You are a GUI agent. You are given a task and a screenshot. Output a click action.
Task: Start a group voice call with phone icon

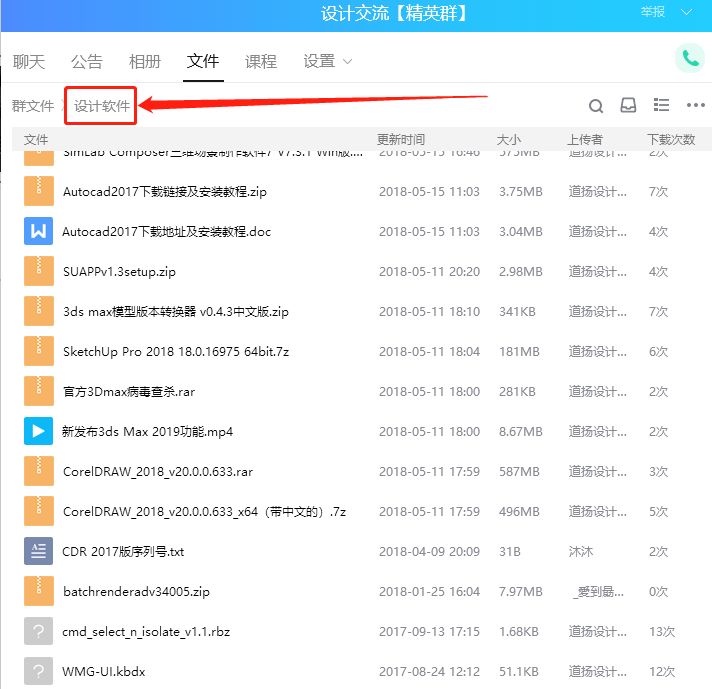691,58
